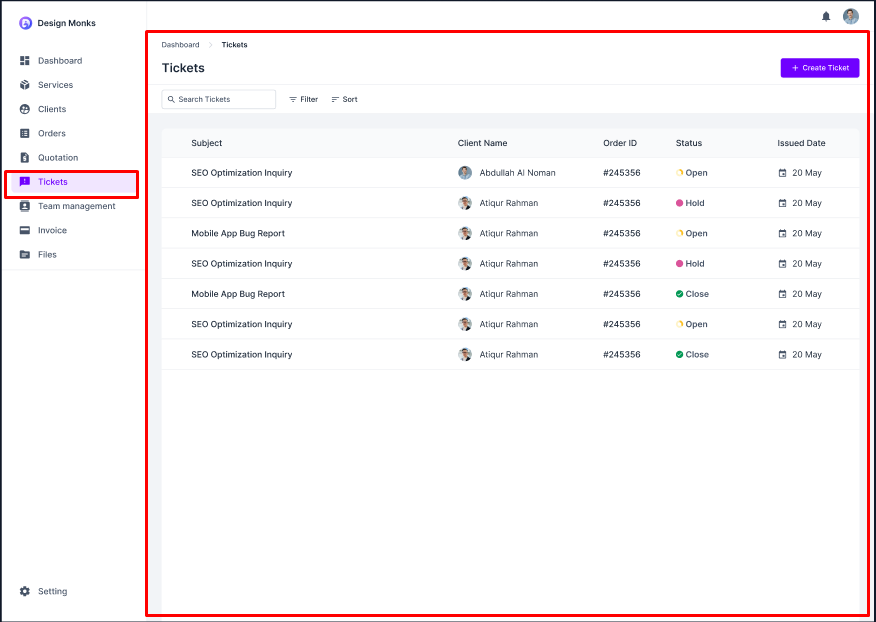Click the first Mobile App Bug Report subject
The image size is (876, 622).
coord(238,233)
